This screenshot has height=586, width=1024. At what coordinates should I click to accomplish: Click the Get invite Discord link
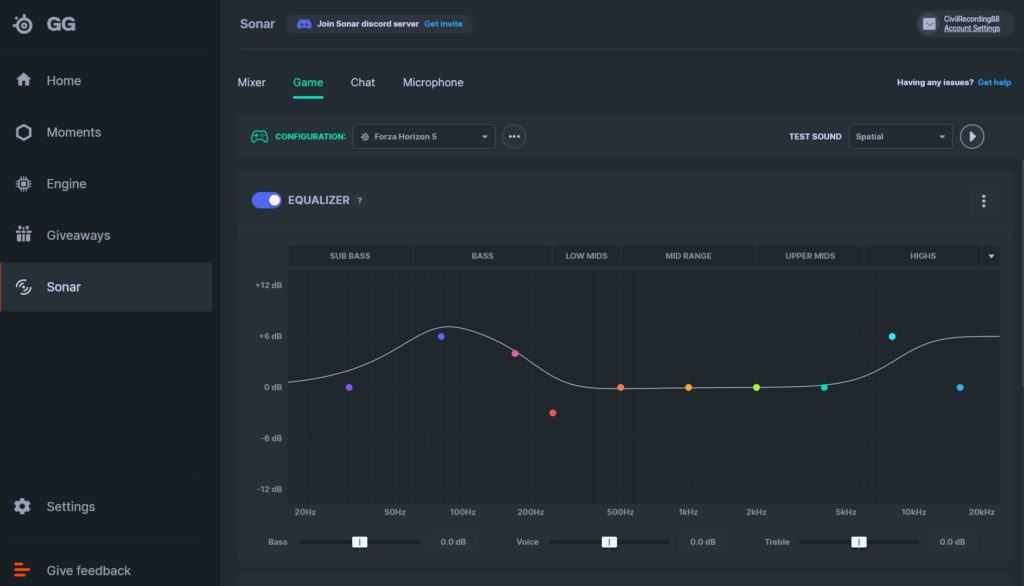point(443,24)
